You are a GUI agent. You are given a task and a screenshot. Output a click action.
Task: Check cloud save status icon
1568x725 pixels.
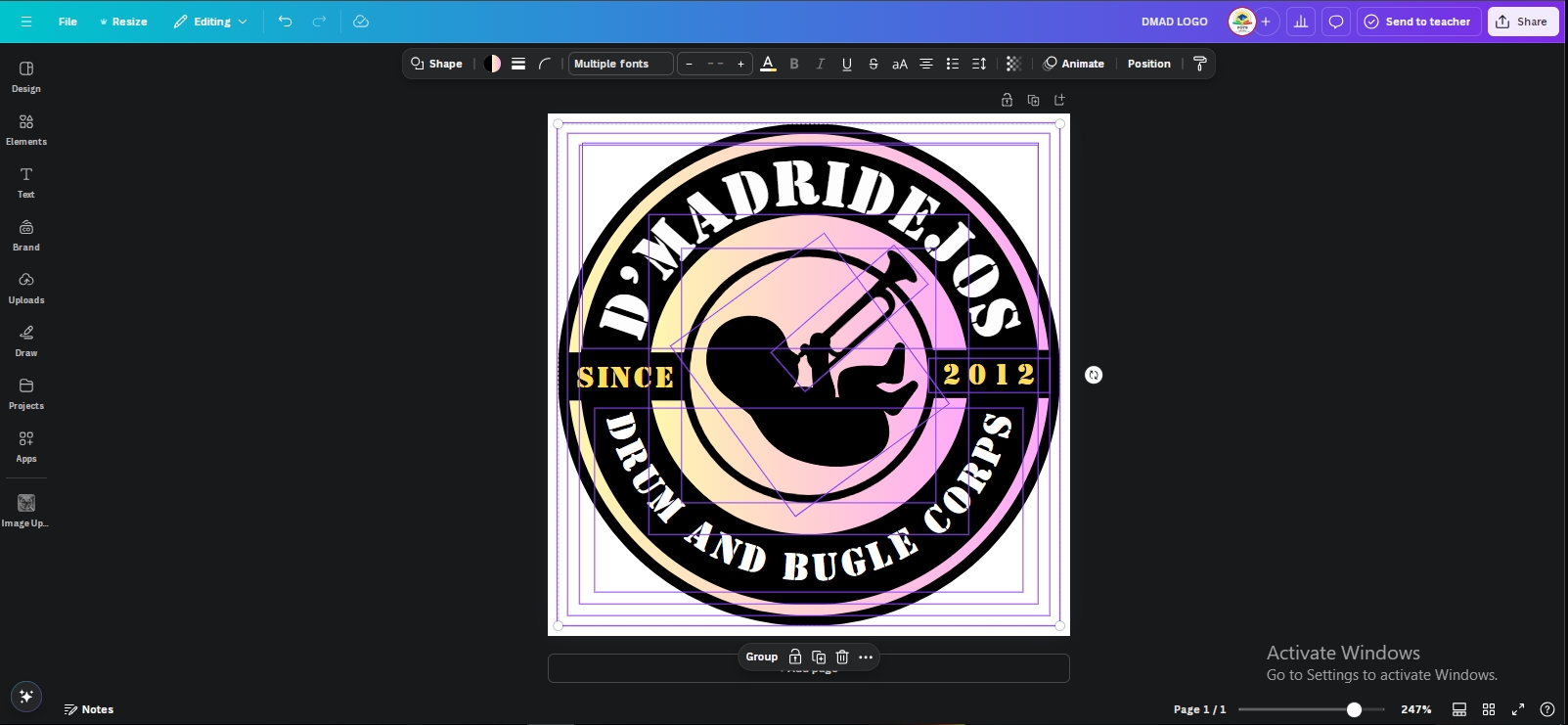pos(361,22)
